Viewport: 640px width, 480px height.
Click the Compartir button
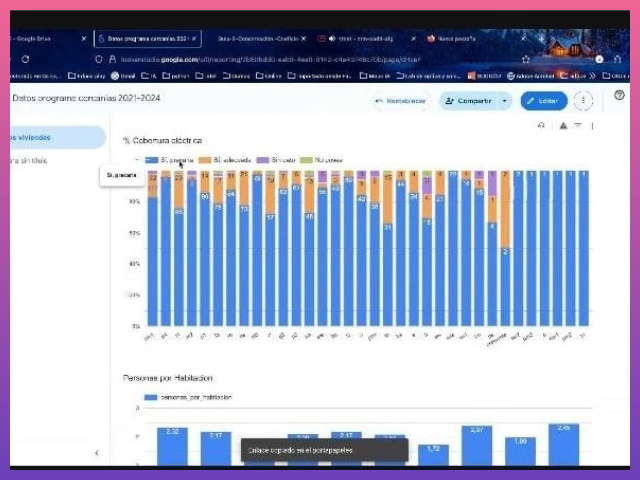click(x=468, y=101)
